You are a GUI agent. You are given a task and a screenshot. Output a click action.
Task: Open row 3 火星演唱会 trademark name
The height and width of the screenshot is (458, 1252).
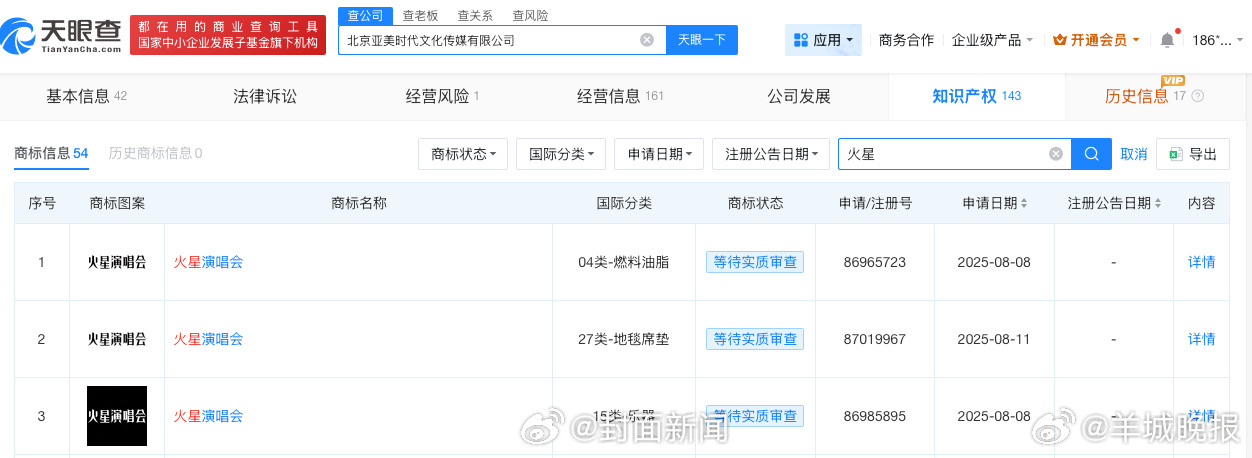click(x=208, y=416)
